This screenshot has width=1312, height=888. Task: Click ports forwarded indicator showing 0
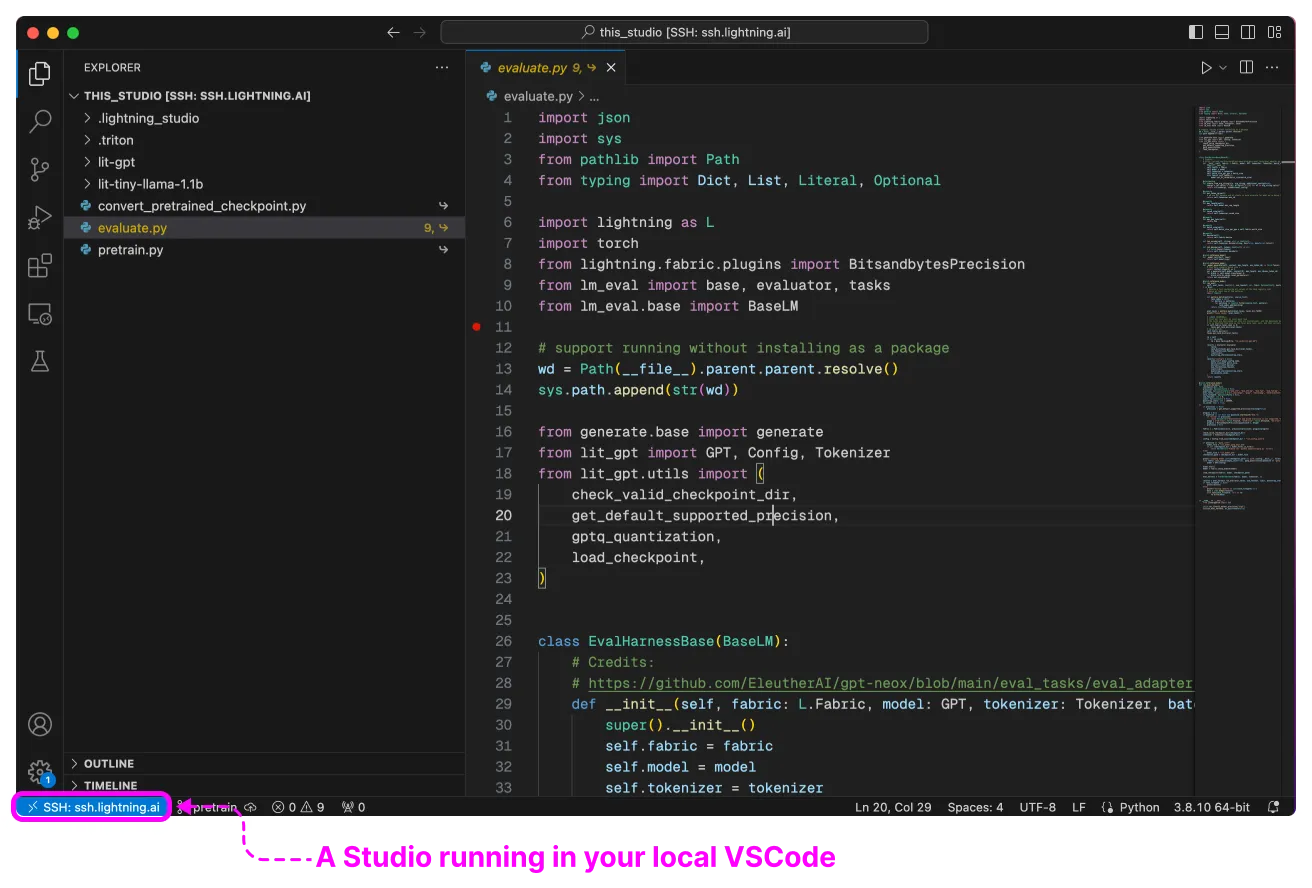[x=354, y=807]
